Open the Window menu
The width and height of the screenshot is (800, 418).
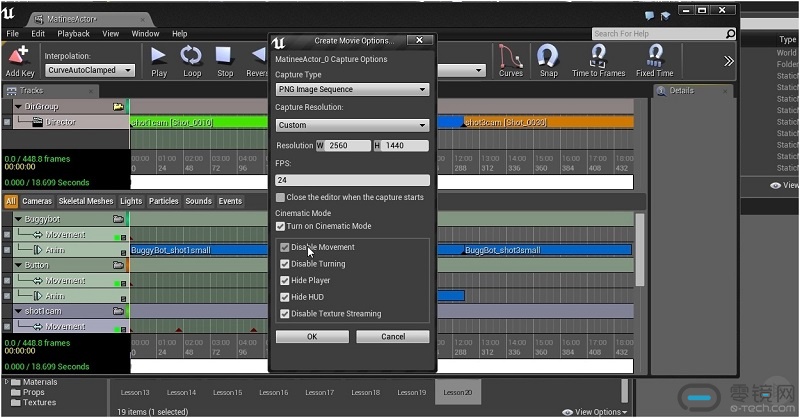pos(145,34)
